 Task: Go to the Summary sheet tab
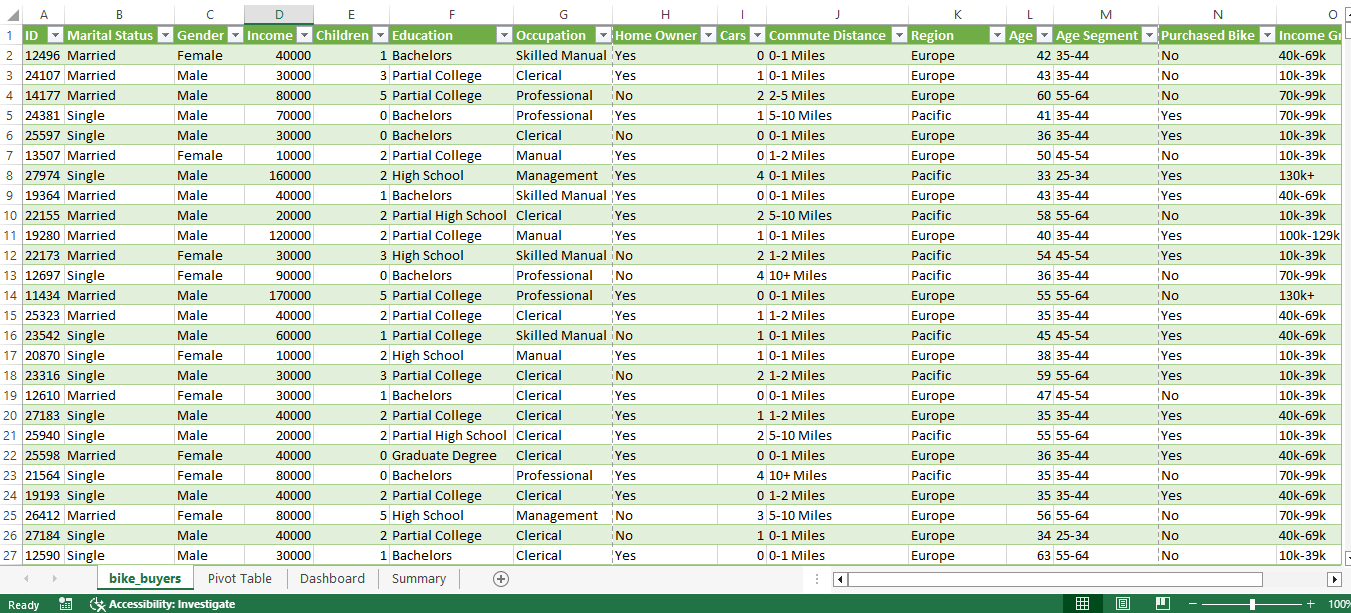pyautogui.click(x=418, y=579)
